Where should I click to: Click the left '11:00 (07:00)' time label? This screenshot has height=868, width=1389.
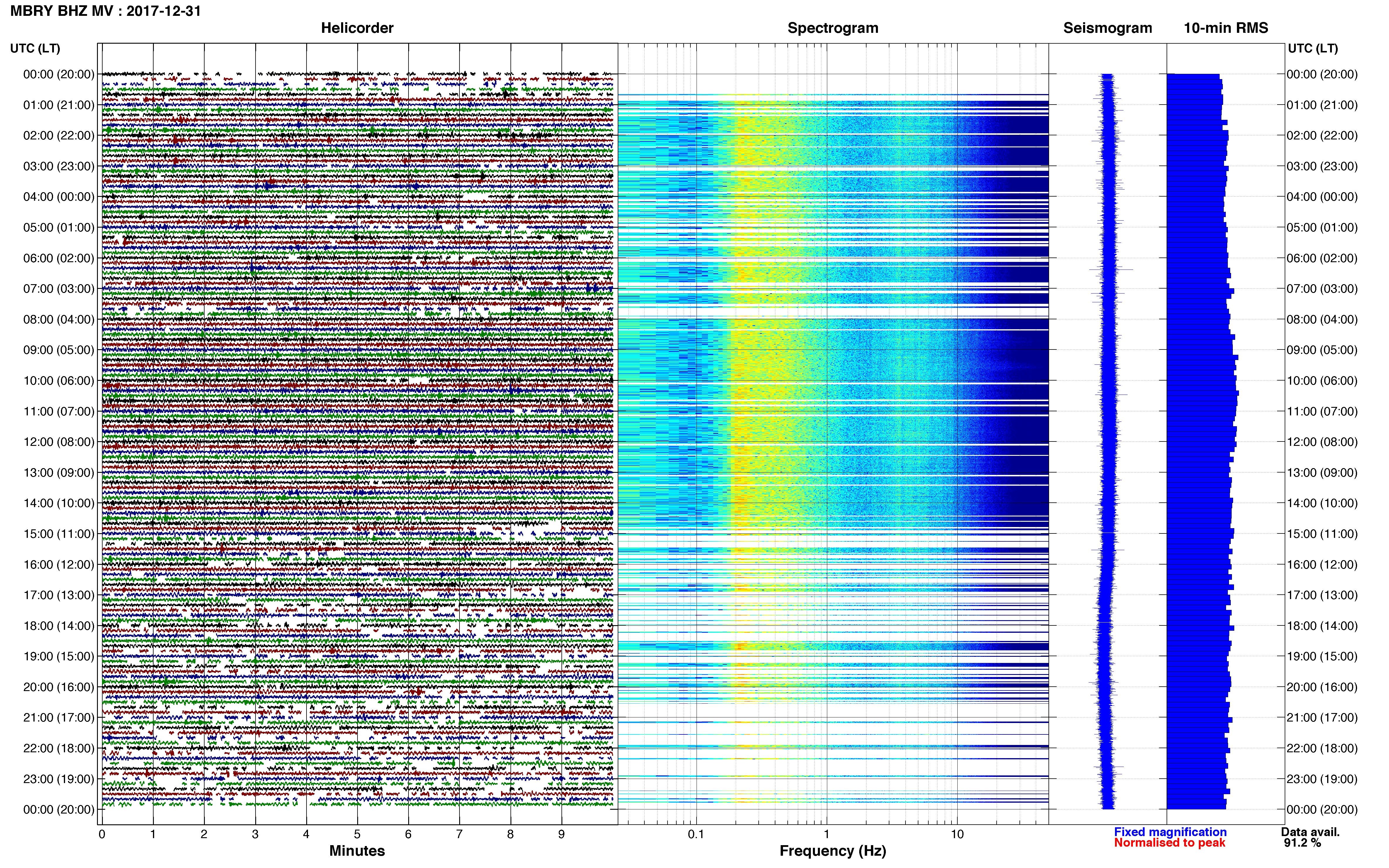59,412
